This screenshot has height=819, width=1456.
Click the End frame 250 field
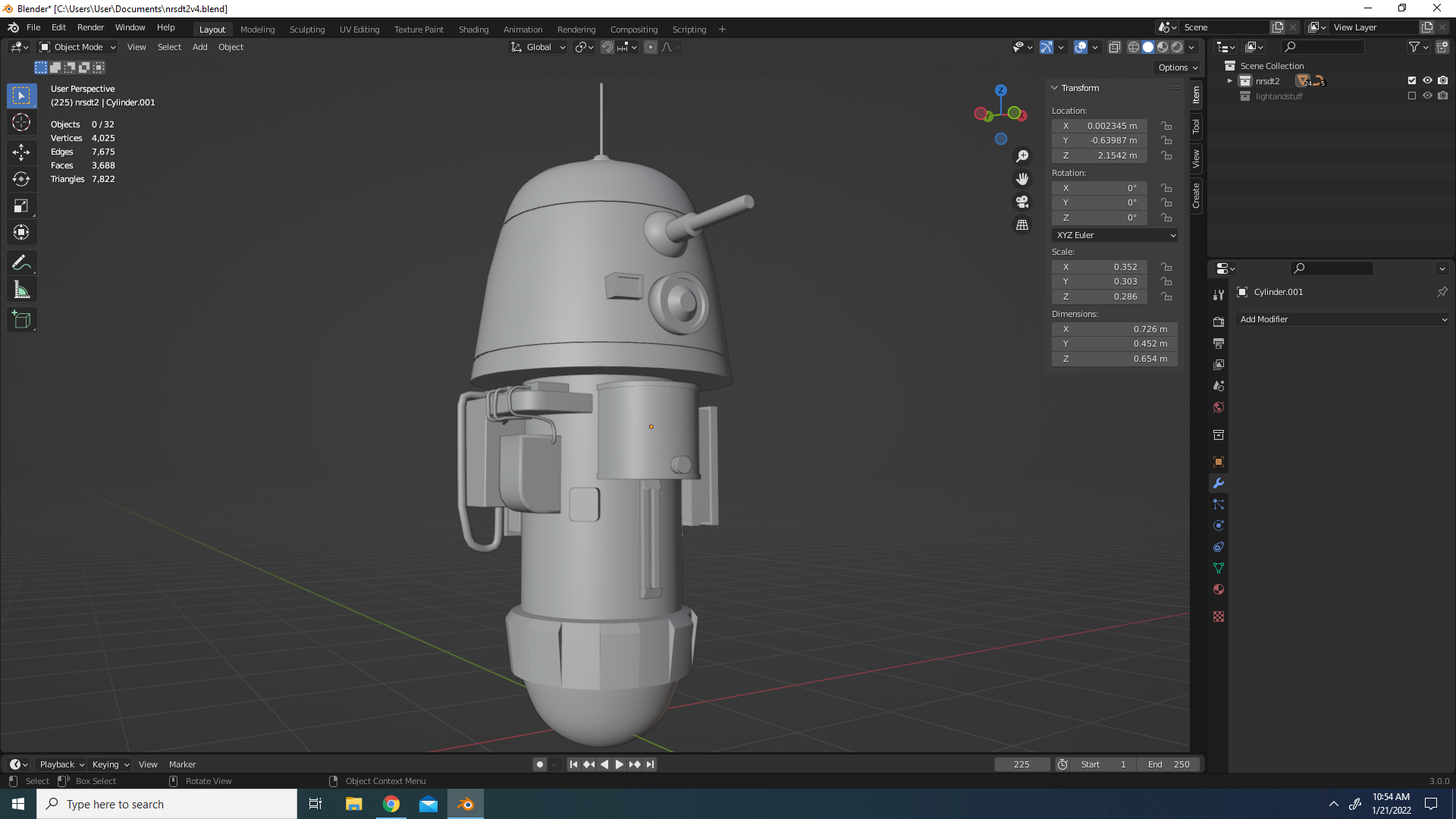point(1169,764)
